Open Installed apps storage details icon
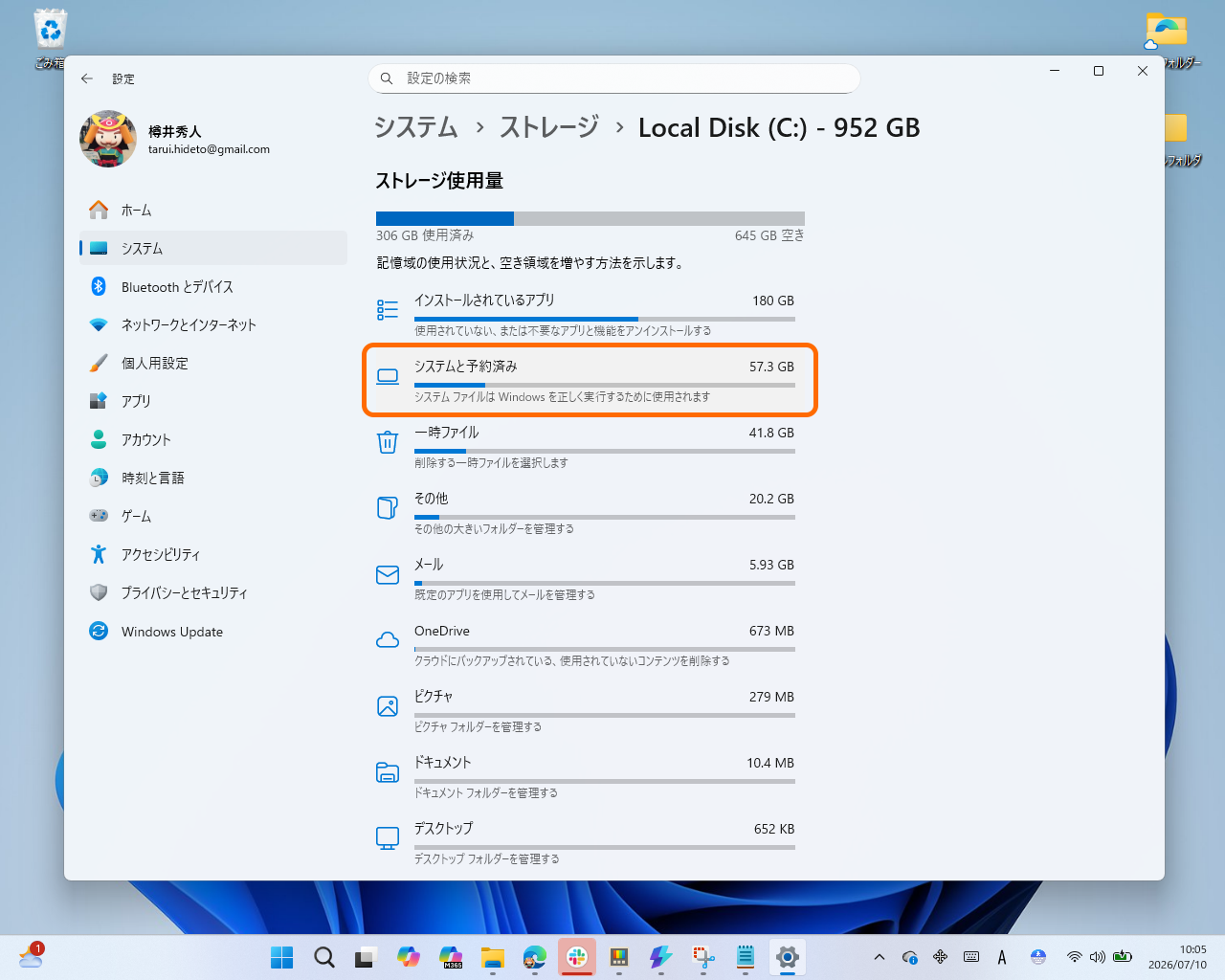The image size is (1225, 980). click(x=388, y=310)
